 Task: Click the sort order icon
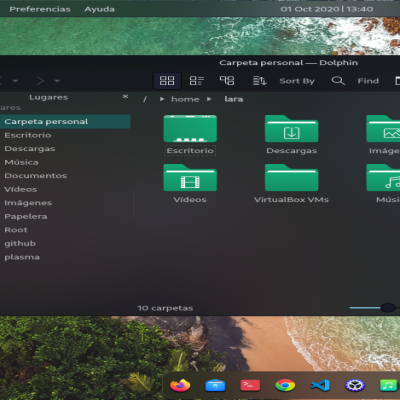coord(259,81)
